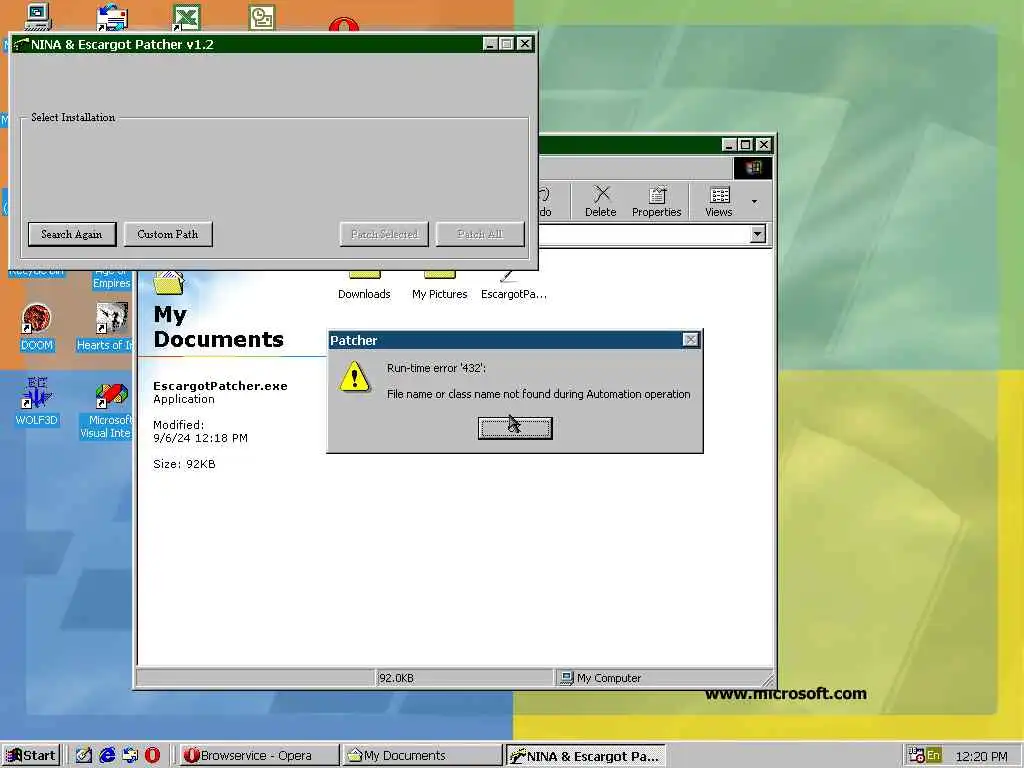
Task: Click the 92.0KB status bar entry
Action: [x=396, y=678]
